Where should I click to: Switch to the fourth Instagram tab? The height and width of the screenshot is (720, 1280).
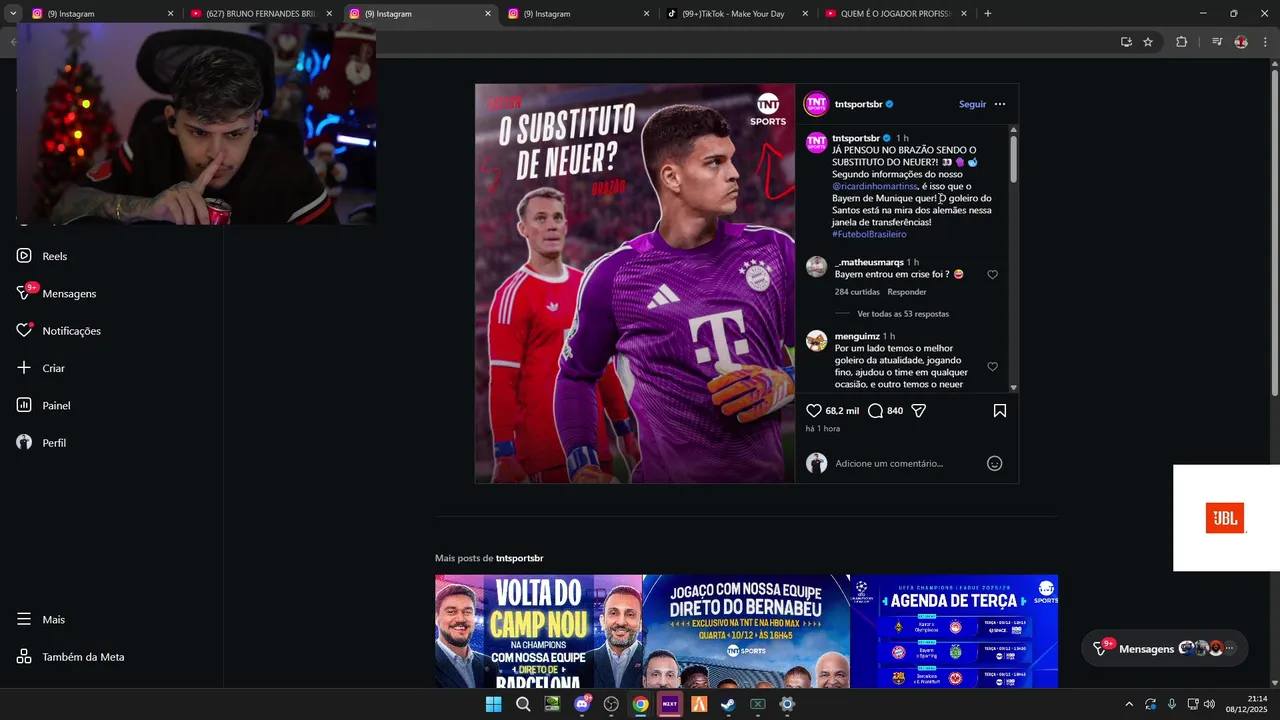[578, 14]
